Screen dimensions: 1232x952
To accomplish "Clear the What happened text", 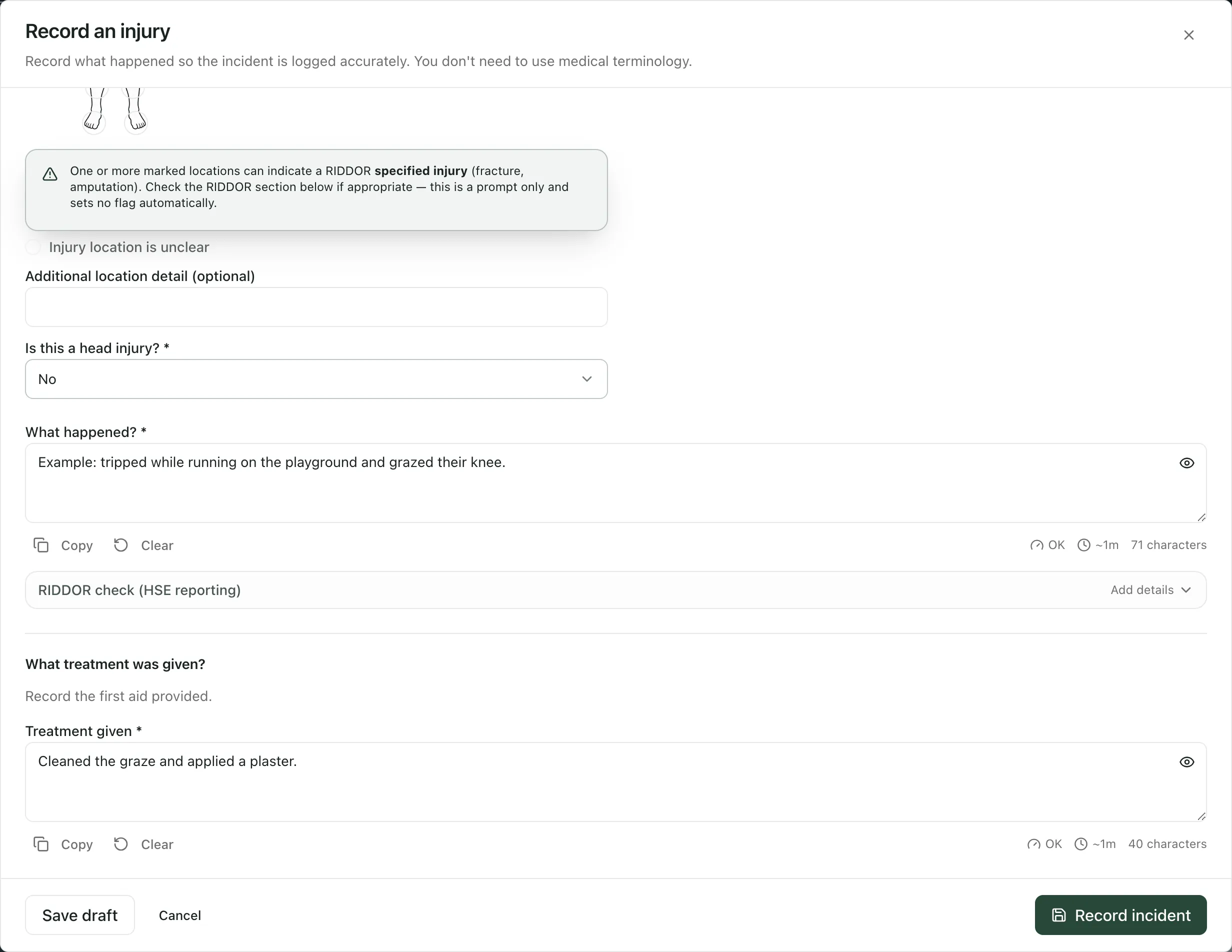I will 143,545.
